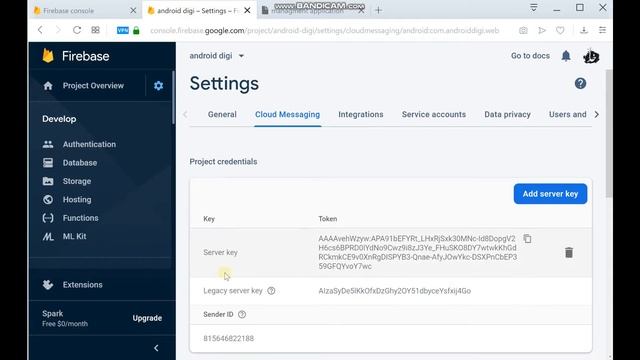Show help for Legacy server key

coord(271,291)
